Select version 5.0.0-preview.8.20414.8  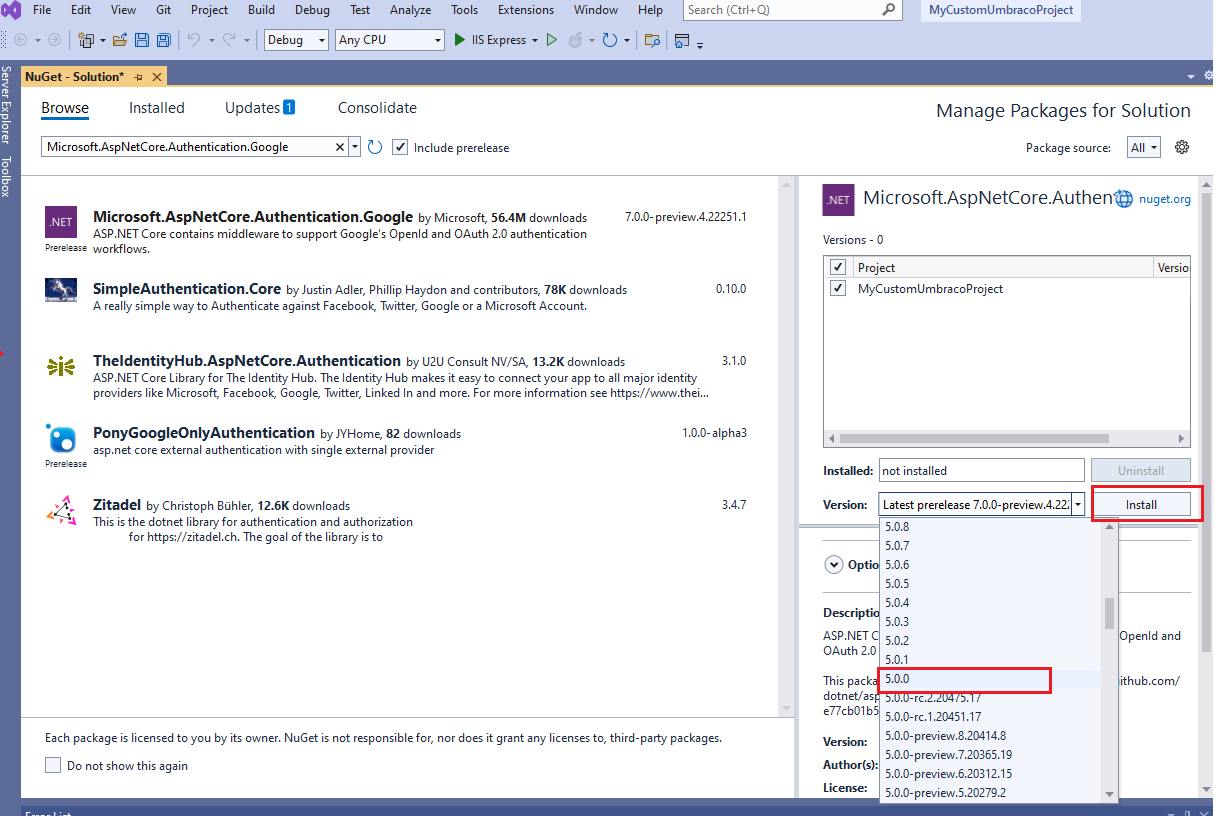[990, 735]
